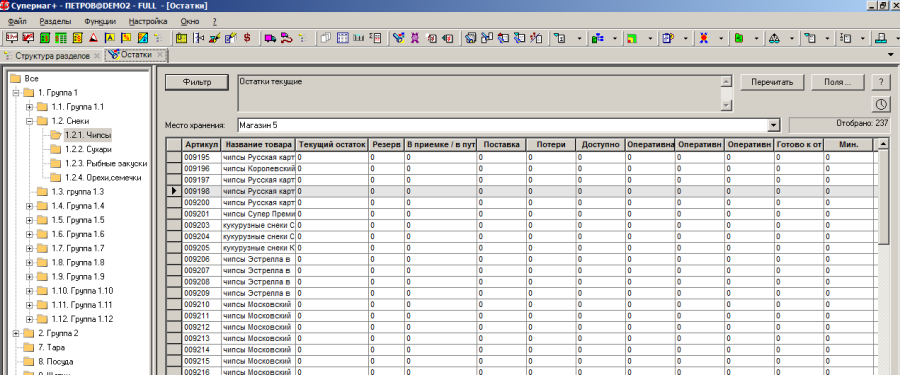
Task: Click the Артикул column header
Action: coord(201,145)
